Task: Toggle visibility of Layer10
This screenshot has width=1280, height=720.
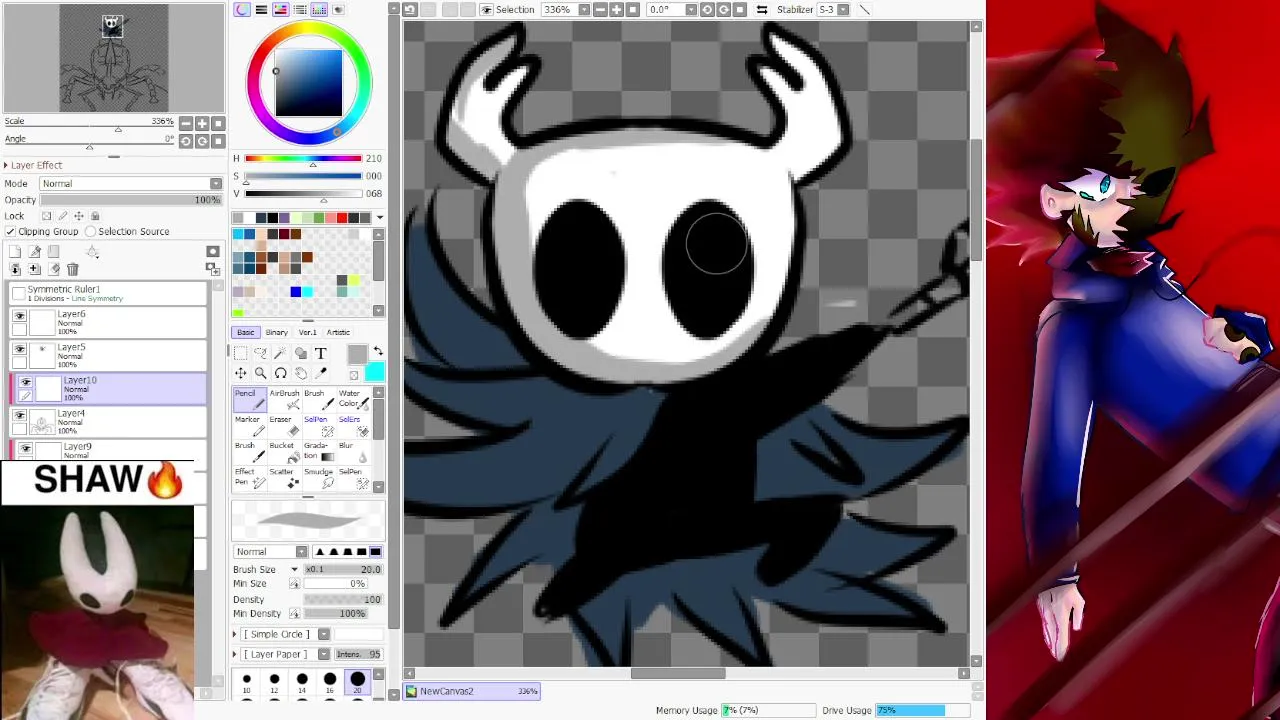Action: click(x=26, y=382)
